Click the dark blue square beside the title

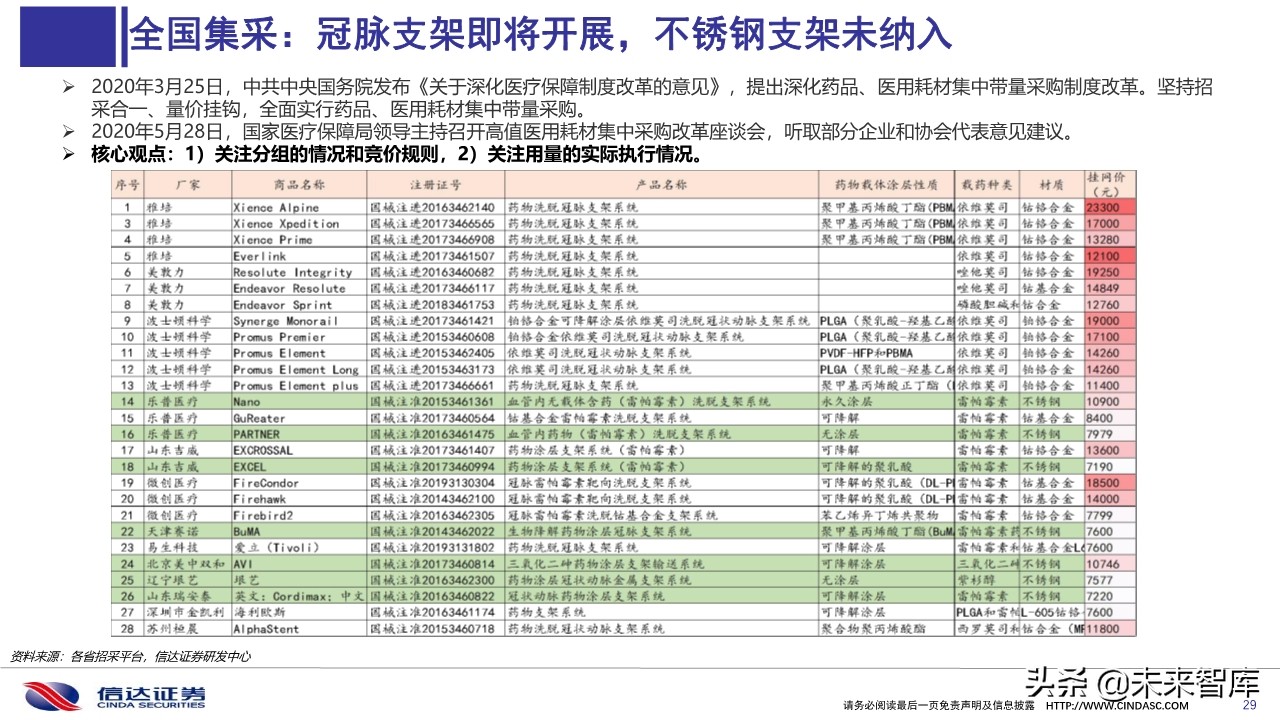tap(66, 31)
